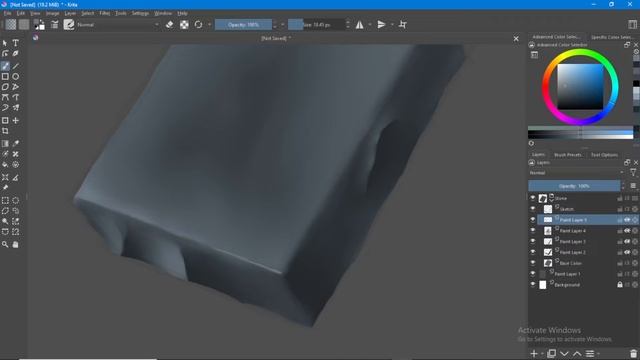Open the Settings menu
This screenshot has width=640, height=360.
pos(140,13)
